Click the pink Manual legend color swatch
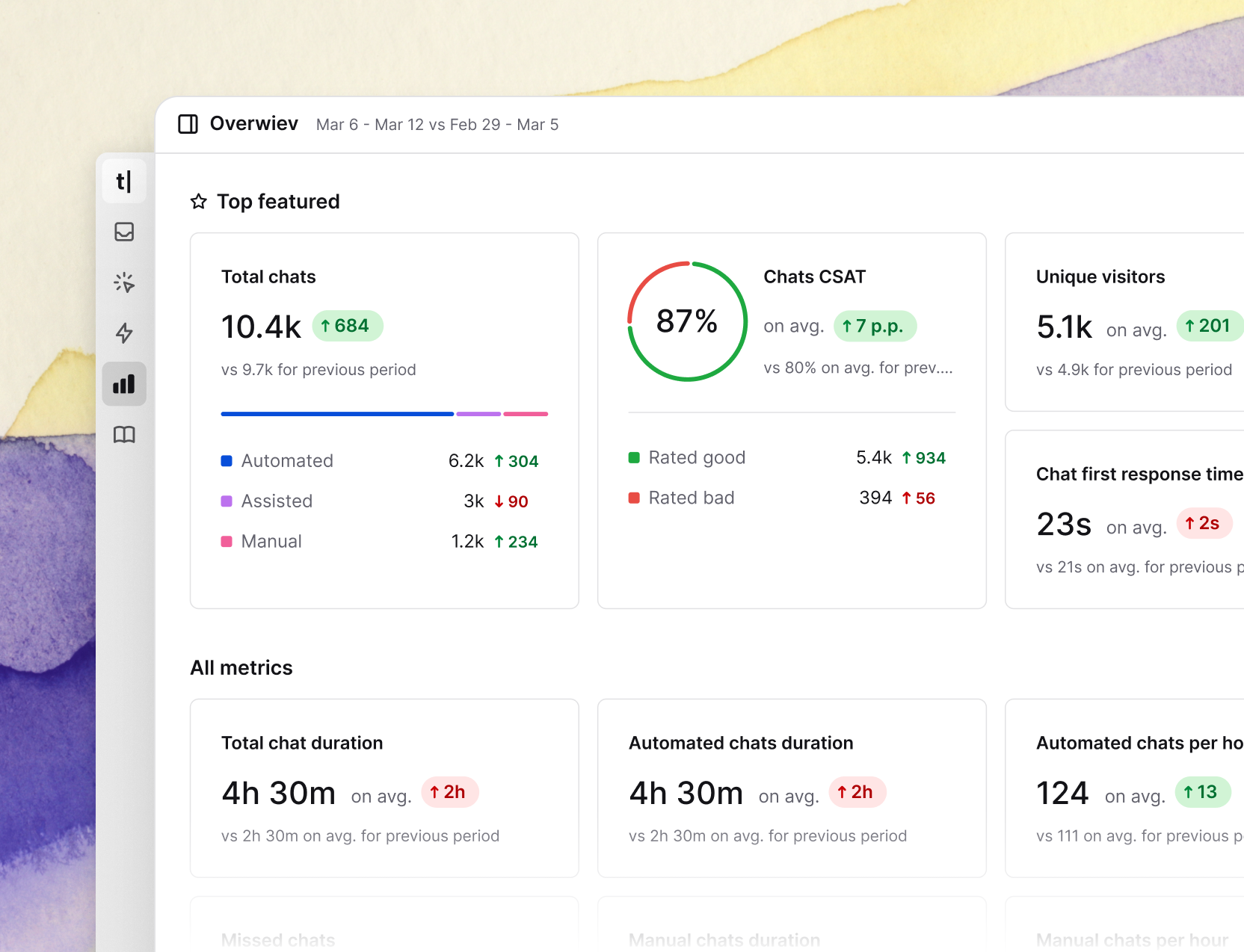This screenshot has width=1244, height=952. (227, 541)
